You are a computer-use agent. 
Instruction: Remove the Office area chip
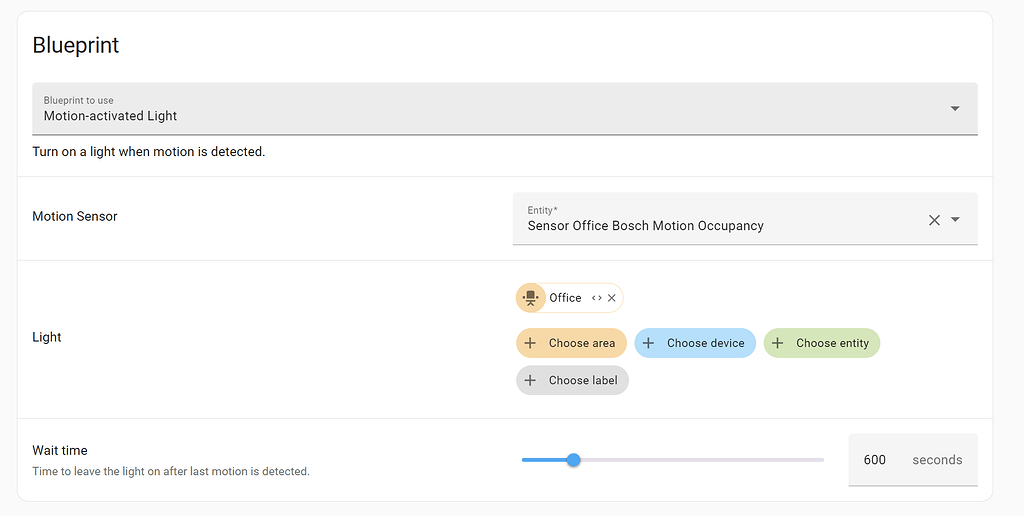coord(612,298)
